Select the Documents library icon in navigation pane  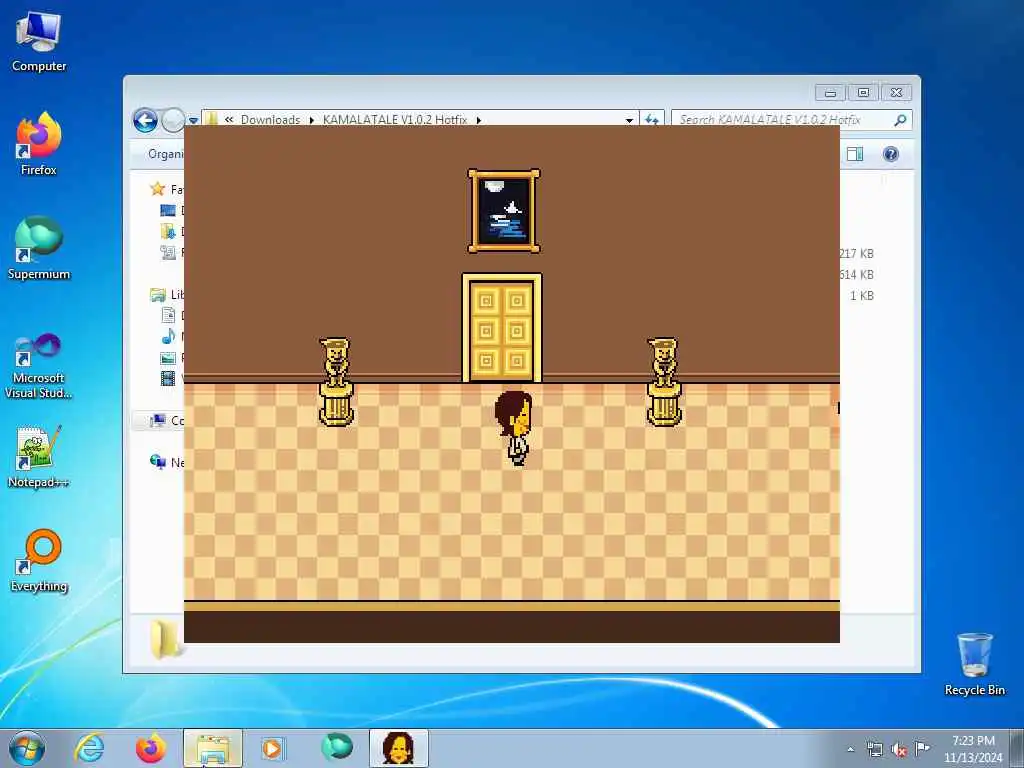(x=168, y=315)
